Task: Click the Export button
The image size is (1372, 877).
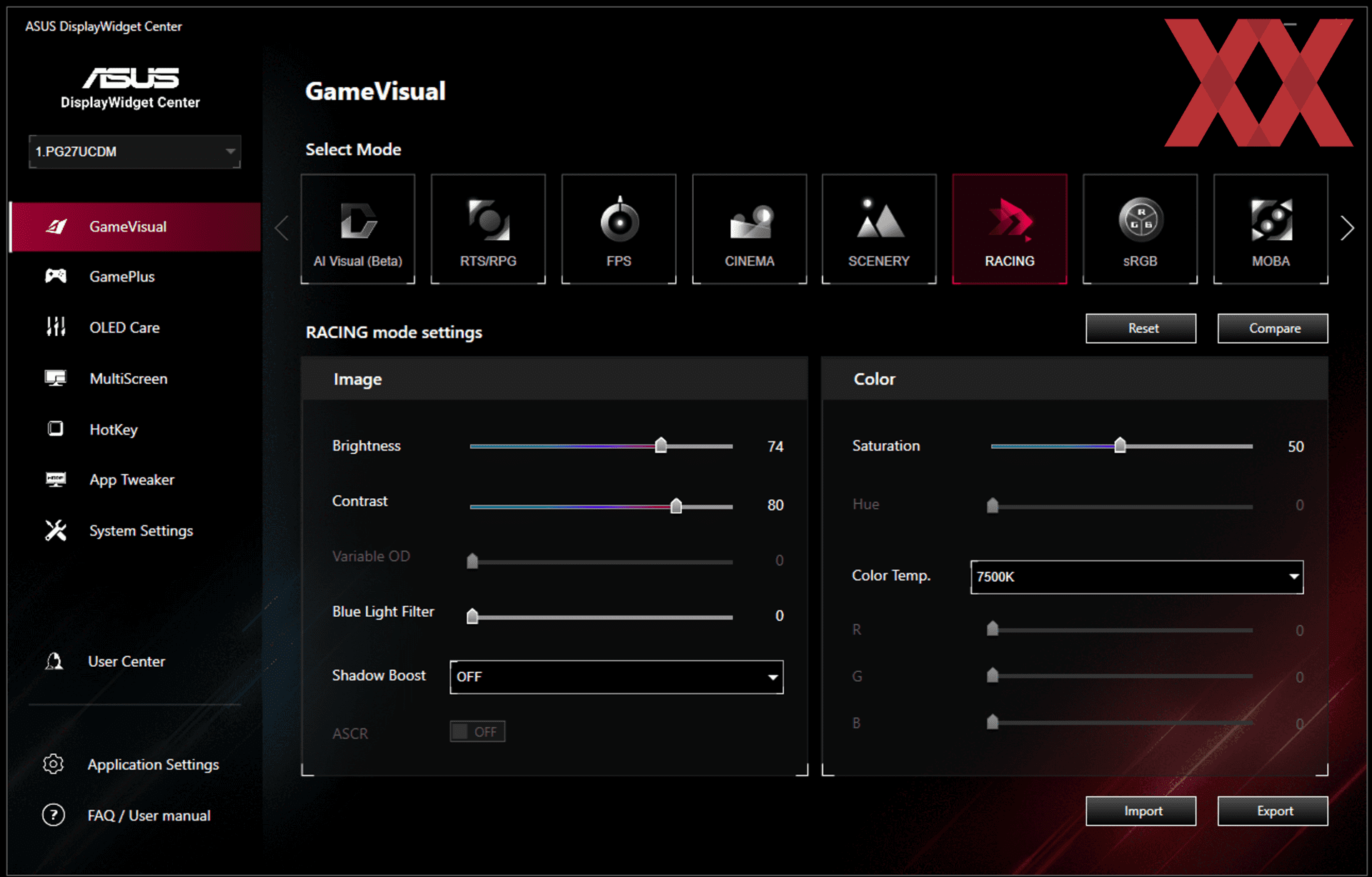Action: pyautogui.click(x=1273, y=811)
